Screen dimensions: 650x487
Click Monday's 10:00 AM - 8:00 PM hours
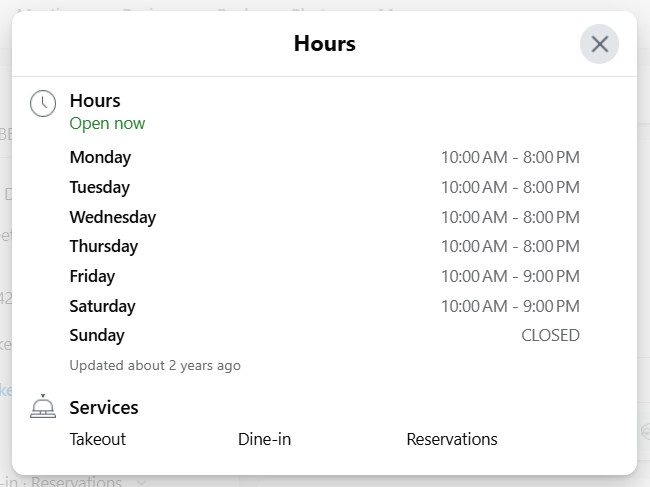click(510, 157)
